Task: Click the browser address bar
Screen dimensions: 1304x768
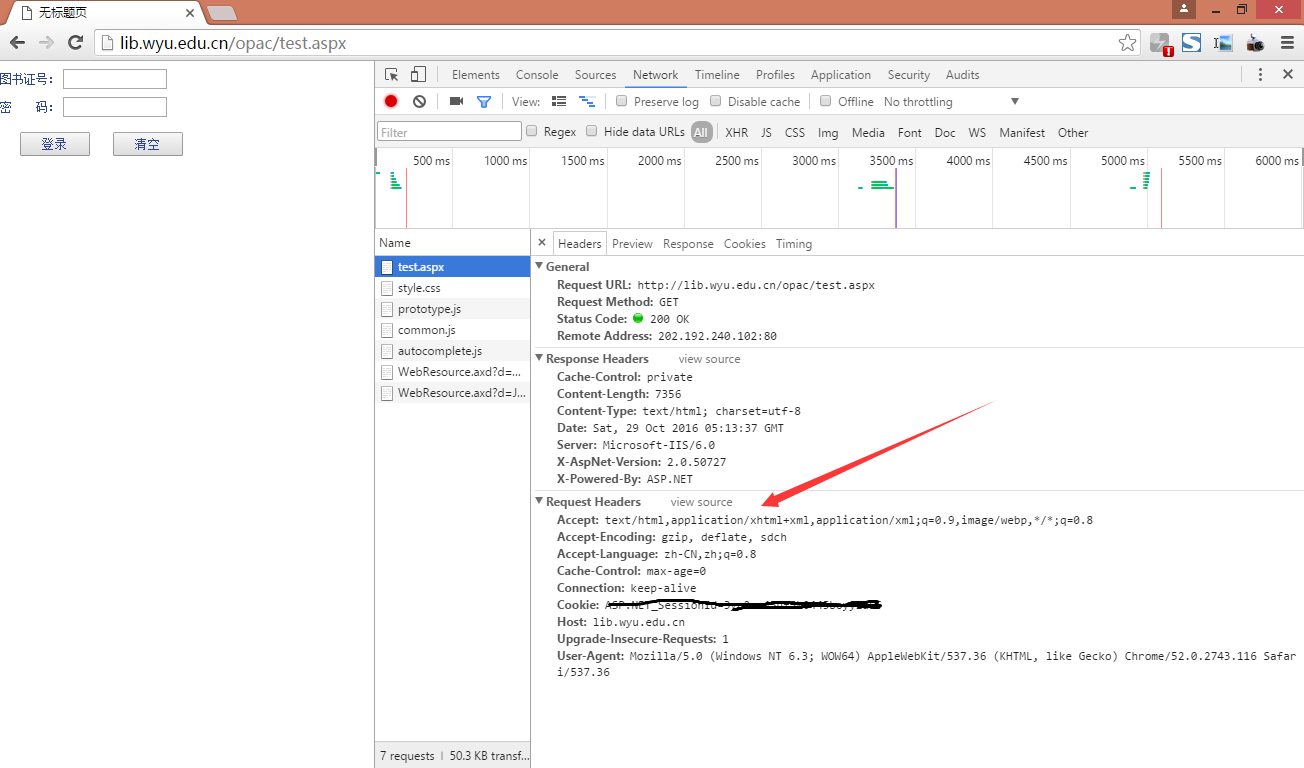Action: (615, 43)
